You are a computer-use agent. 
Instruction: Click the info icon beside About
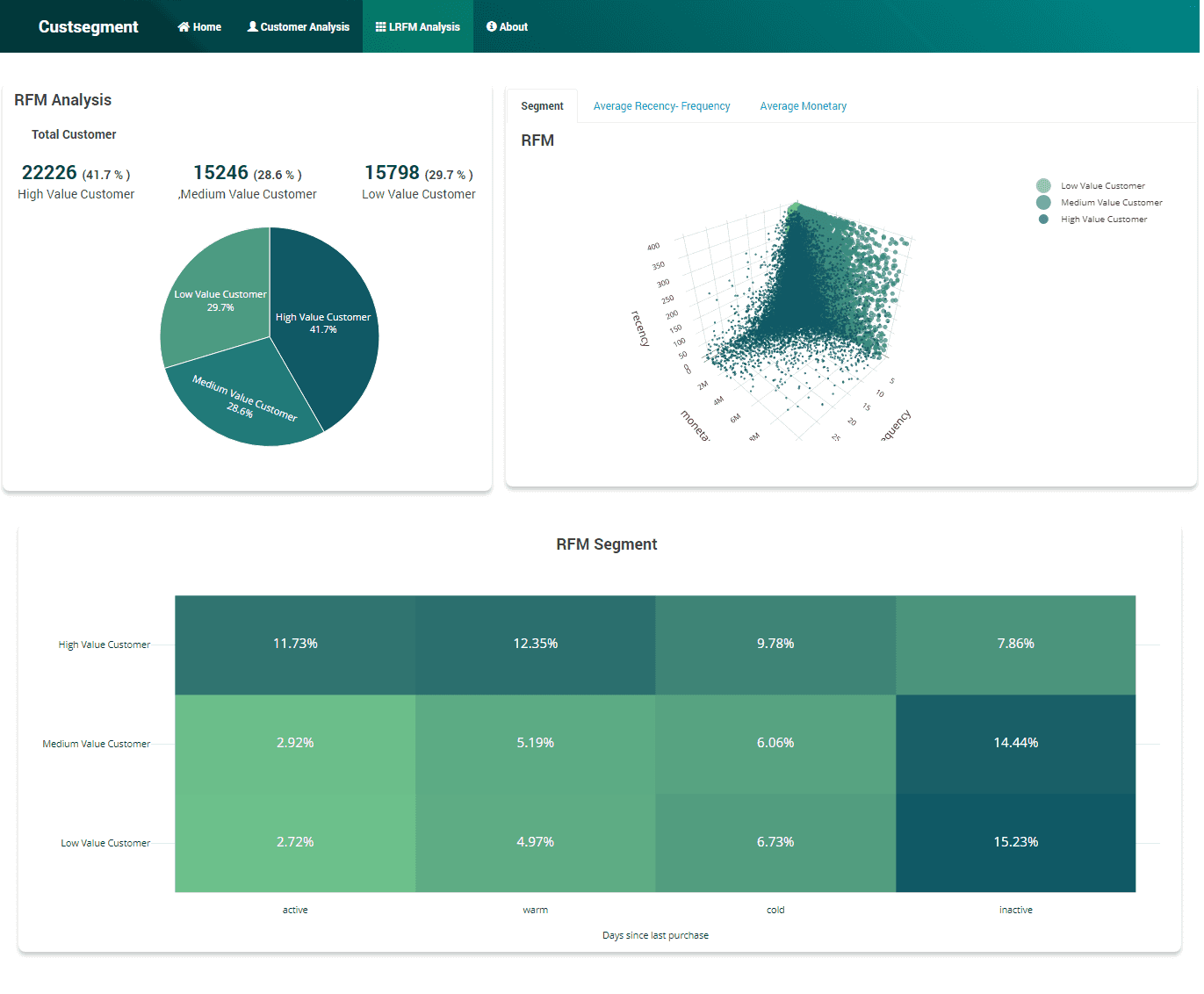(491, 26)
